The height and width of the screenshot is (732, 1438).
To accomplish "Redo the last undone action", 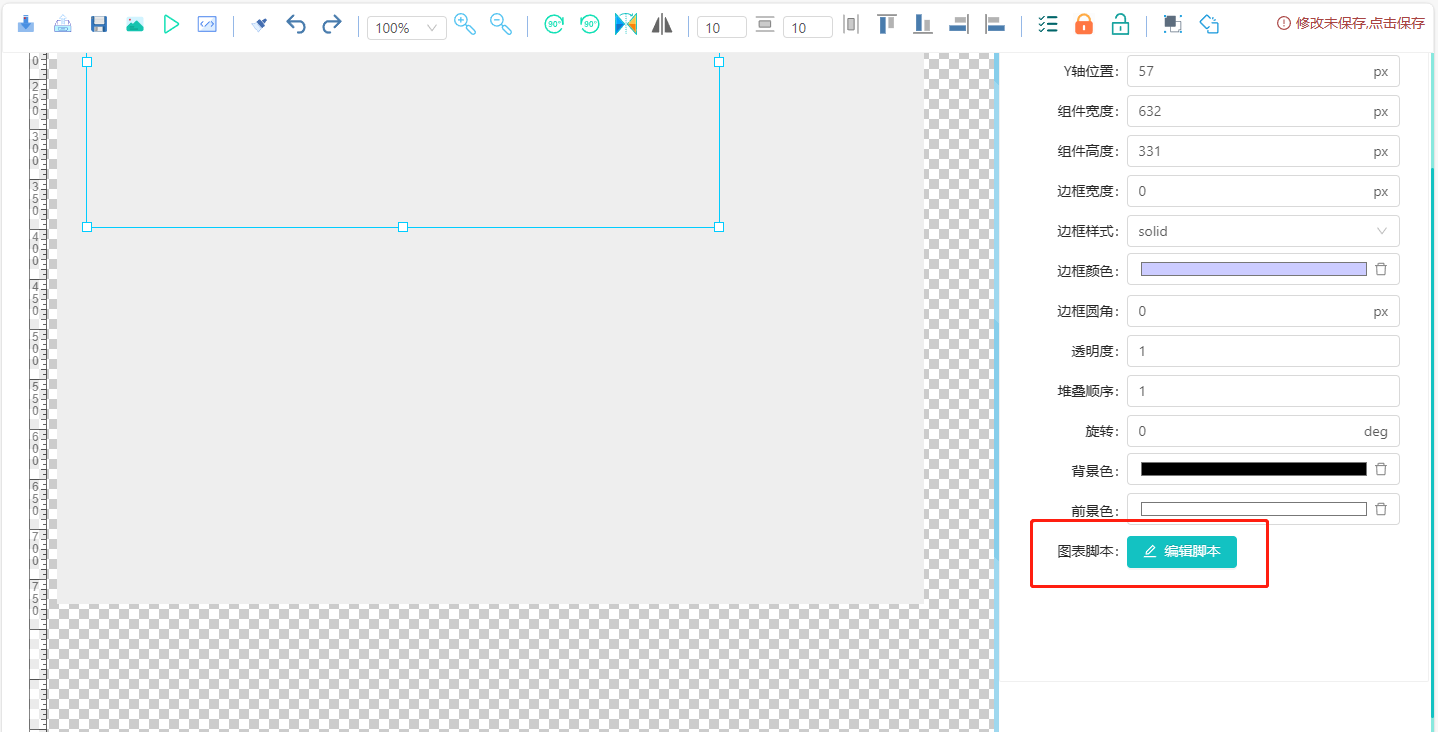I will point(332,24).
